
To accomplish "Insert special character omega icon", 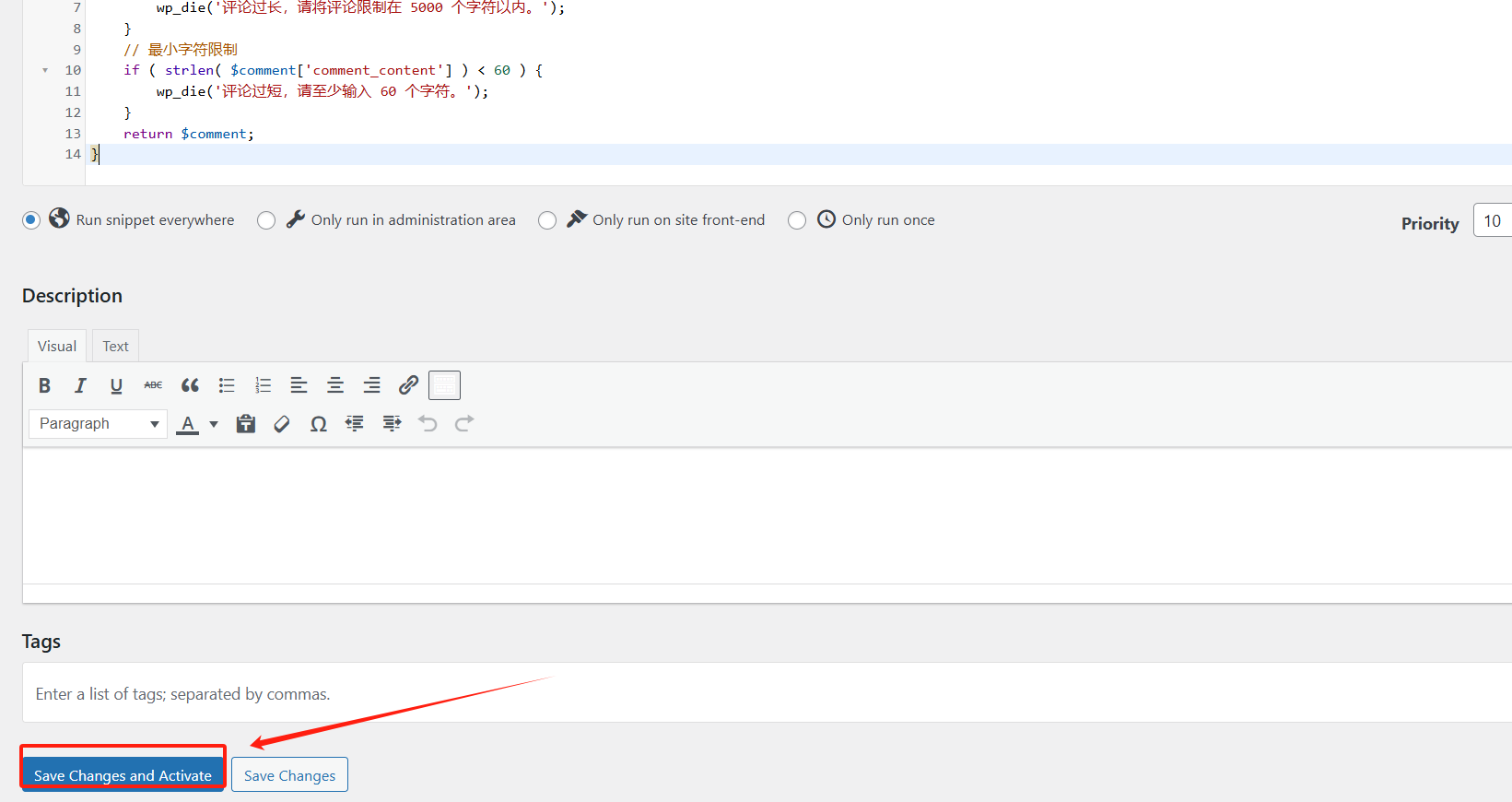I will (x=319, y=424).
